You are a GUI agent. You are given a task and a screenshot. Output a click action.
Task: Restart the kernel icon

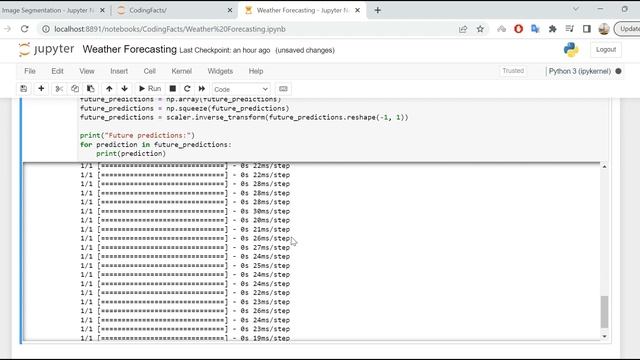187,89
